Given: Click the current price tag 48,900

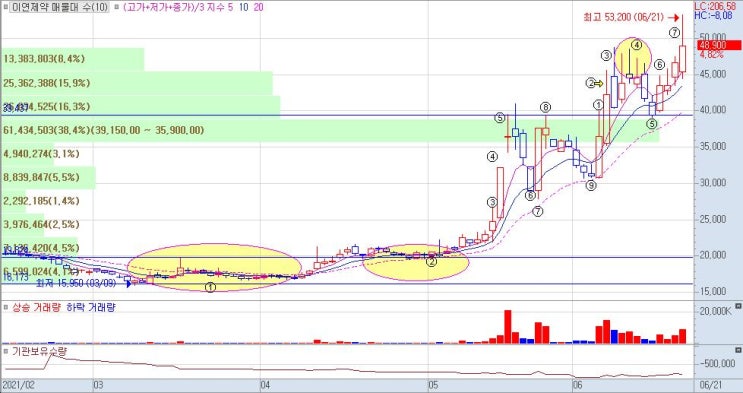Looking at the screenshot, I should pyautogui.click(x=719, y=46).
